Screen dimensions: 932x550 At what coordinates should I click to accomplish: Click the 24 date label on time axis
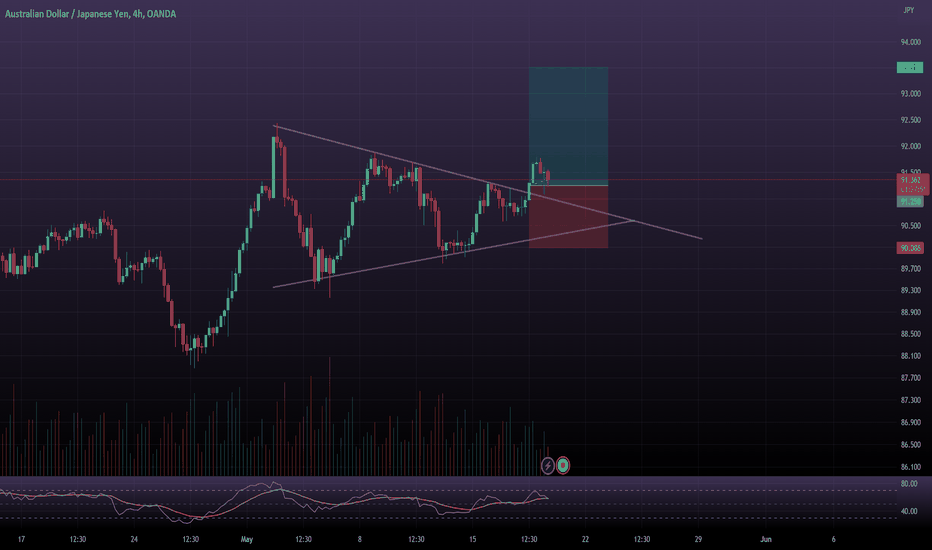point(134,539)
